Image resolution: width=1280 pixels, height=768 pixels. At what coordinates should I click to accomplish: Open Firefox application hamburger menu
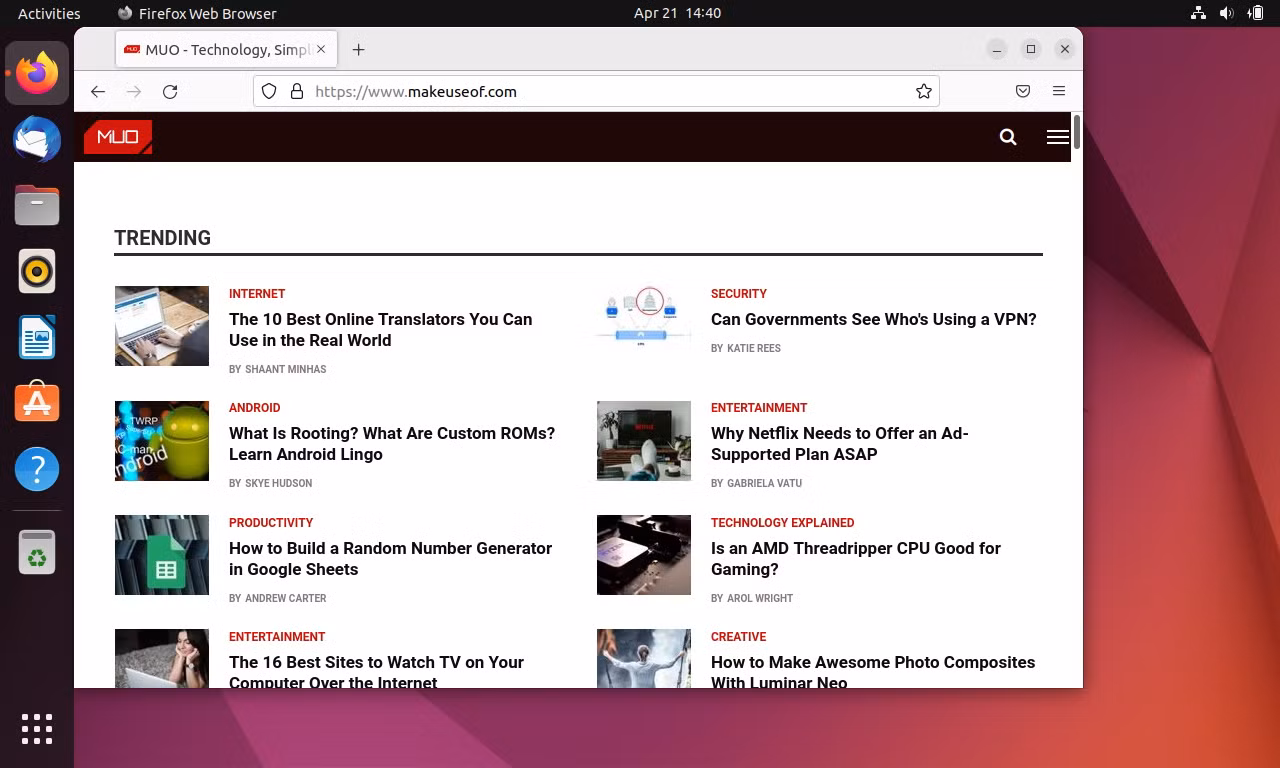click(1059, 91)
